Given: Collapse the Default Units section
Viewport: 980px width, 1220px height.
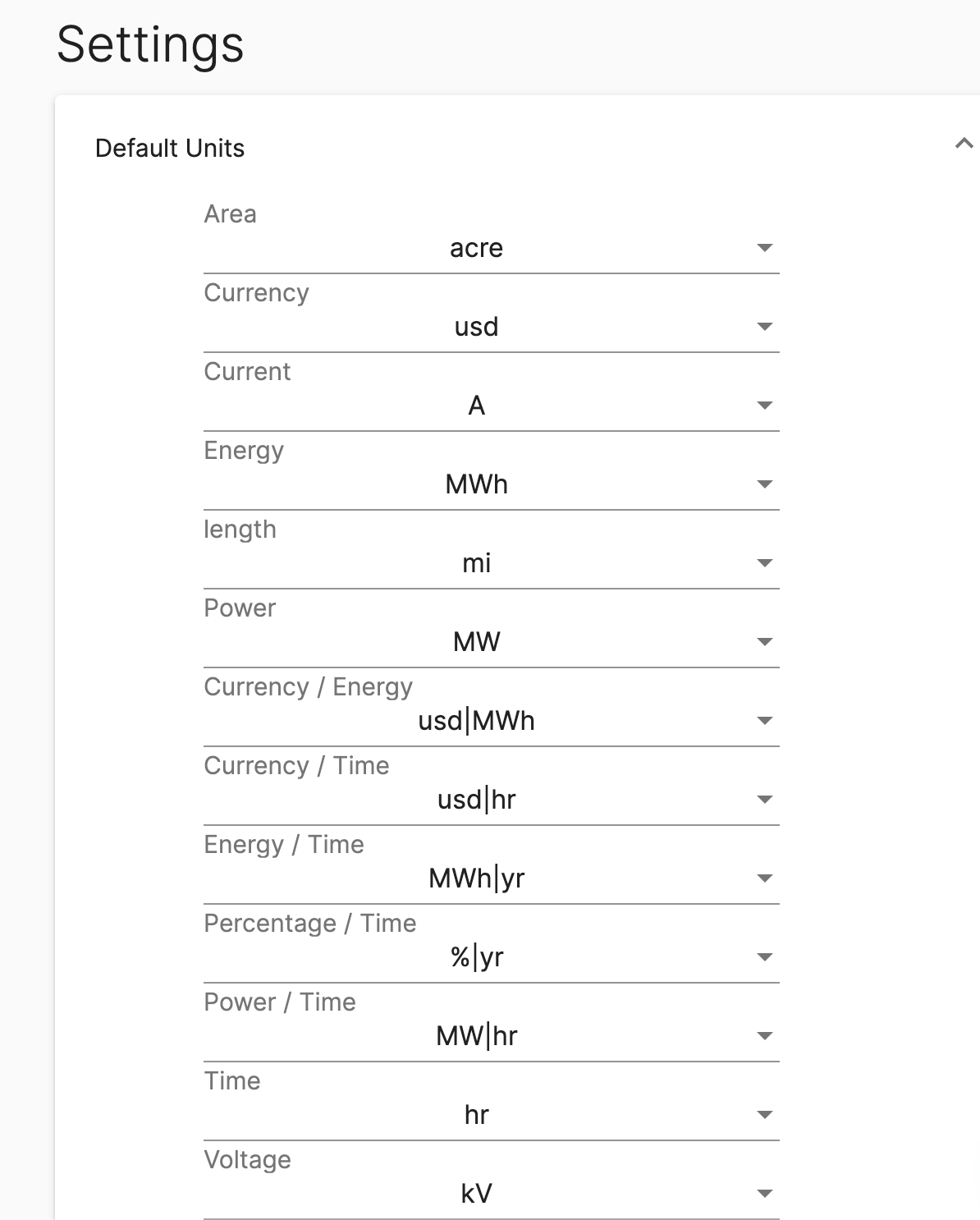Looking at the screenshot, I should click(x=962, y=144).
